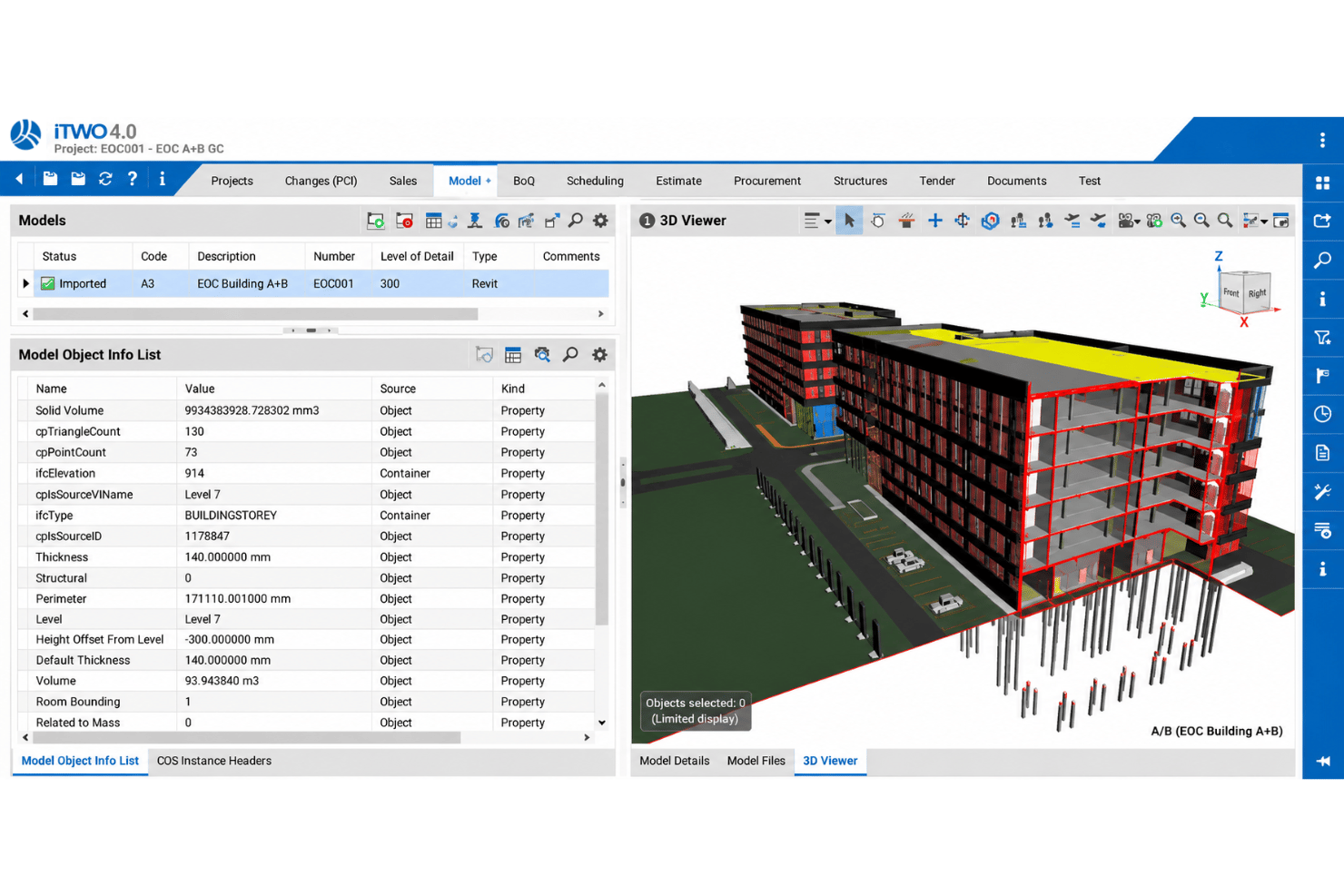Open the three-dot menu at top right
The height and width of the screenshot is (896, 1344).
[x=1322, y=140]
